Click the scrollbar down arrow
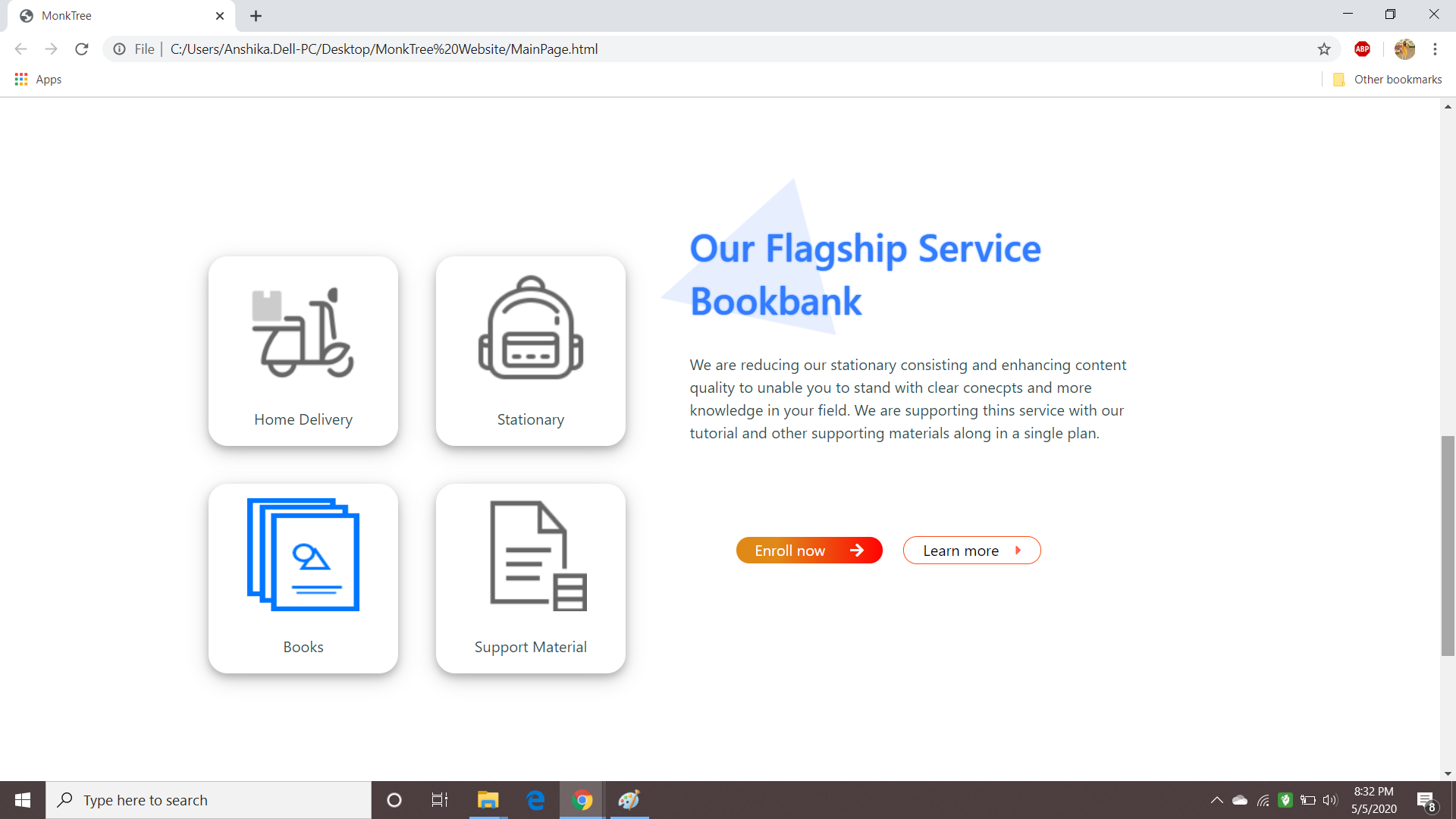 [x=1448, y=773]
